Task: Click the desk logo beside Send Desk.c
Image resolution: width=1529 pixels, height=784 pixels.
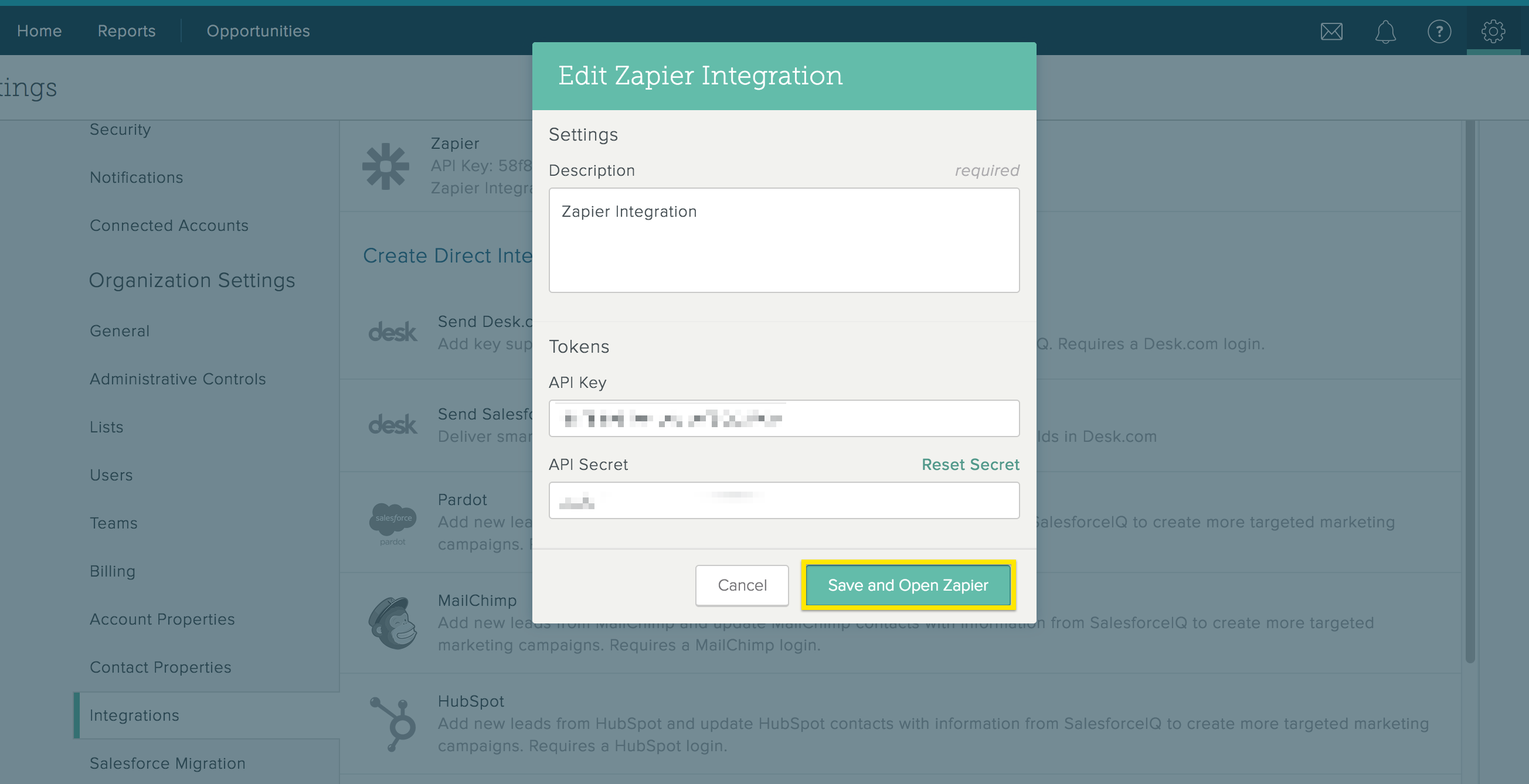Action: pos(392,332)
